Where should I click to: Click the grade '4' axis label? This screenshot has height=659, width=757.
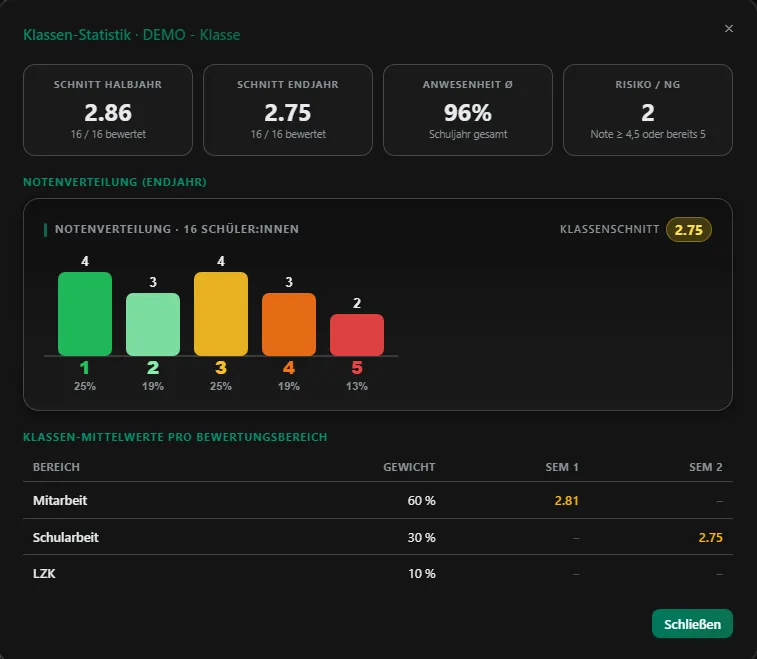point(289,368)
